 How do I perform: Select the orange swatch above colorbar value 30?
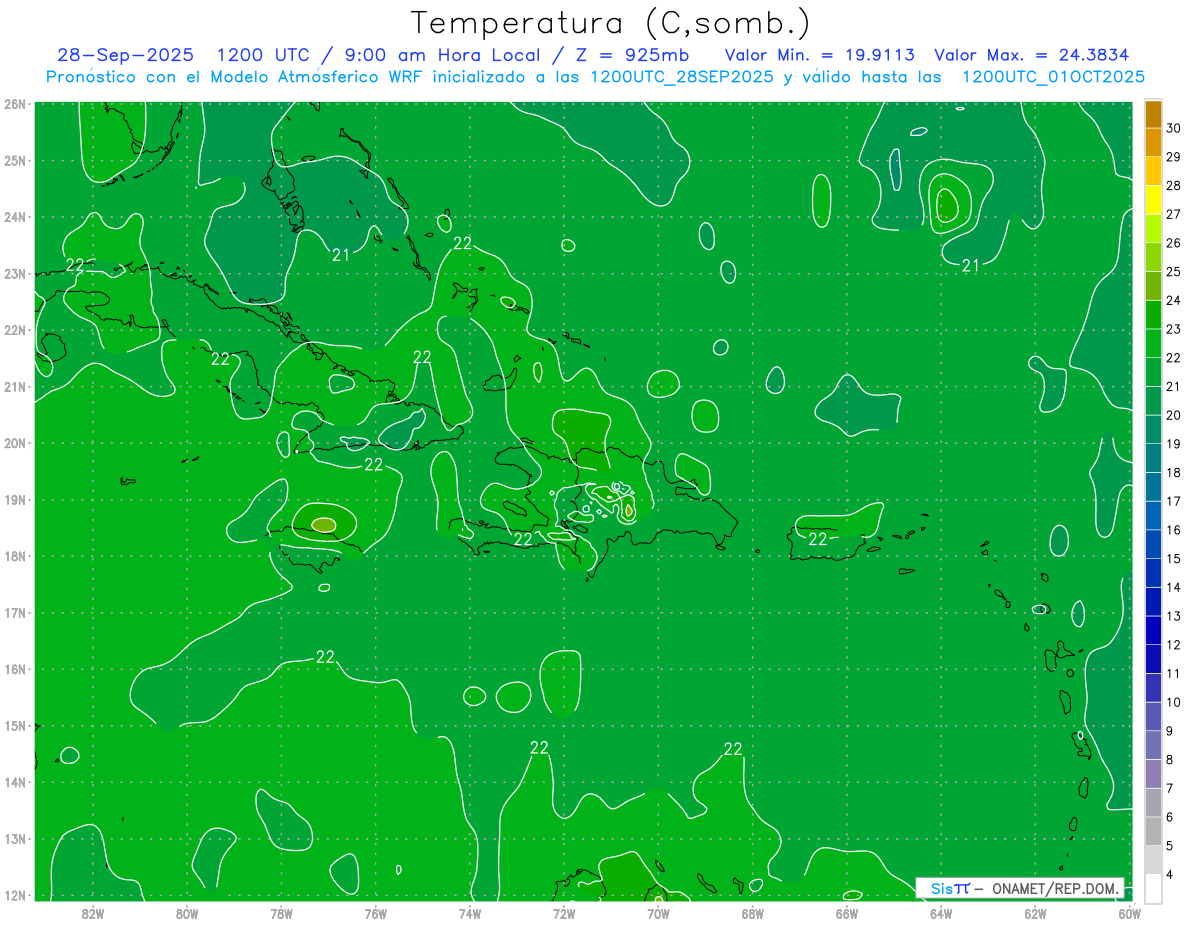pos(1153,114)
